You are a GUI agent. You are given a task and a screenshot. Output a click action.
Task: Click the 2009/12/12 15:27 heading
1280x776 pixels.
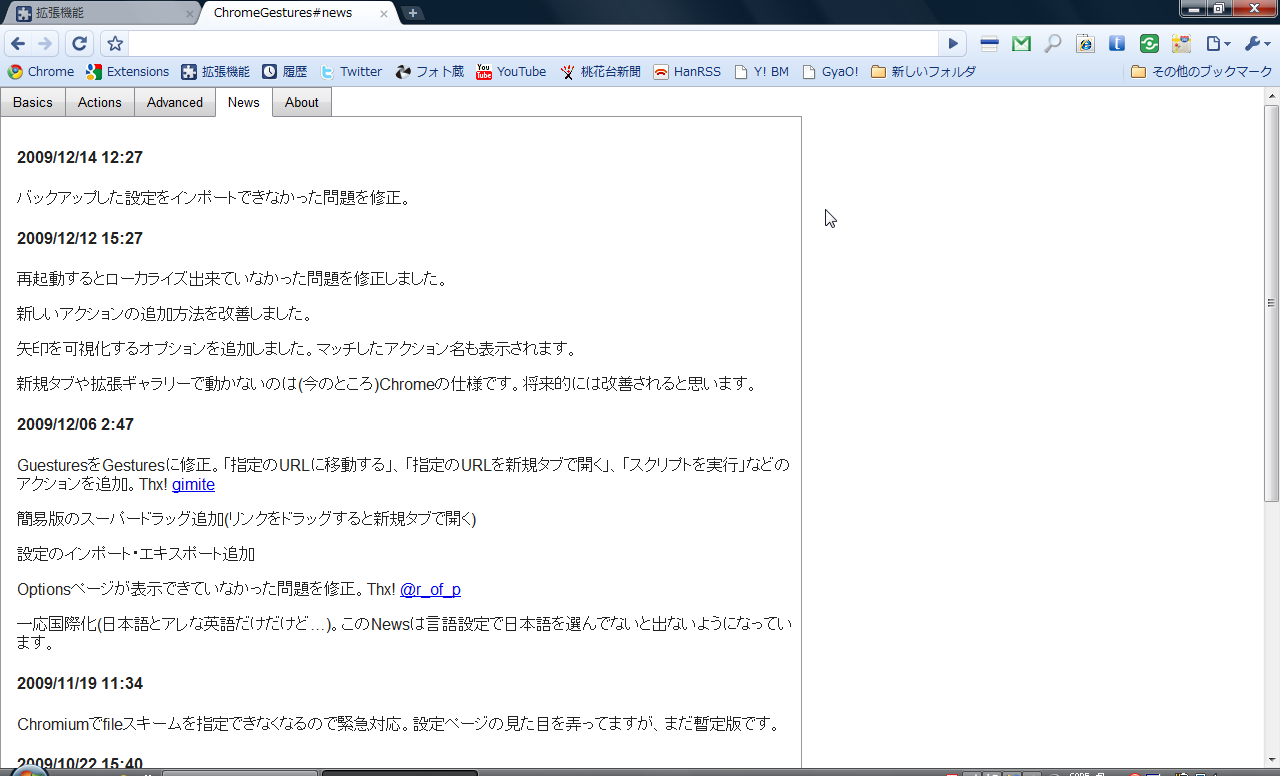coord(80,239)
